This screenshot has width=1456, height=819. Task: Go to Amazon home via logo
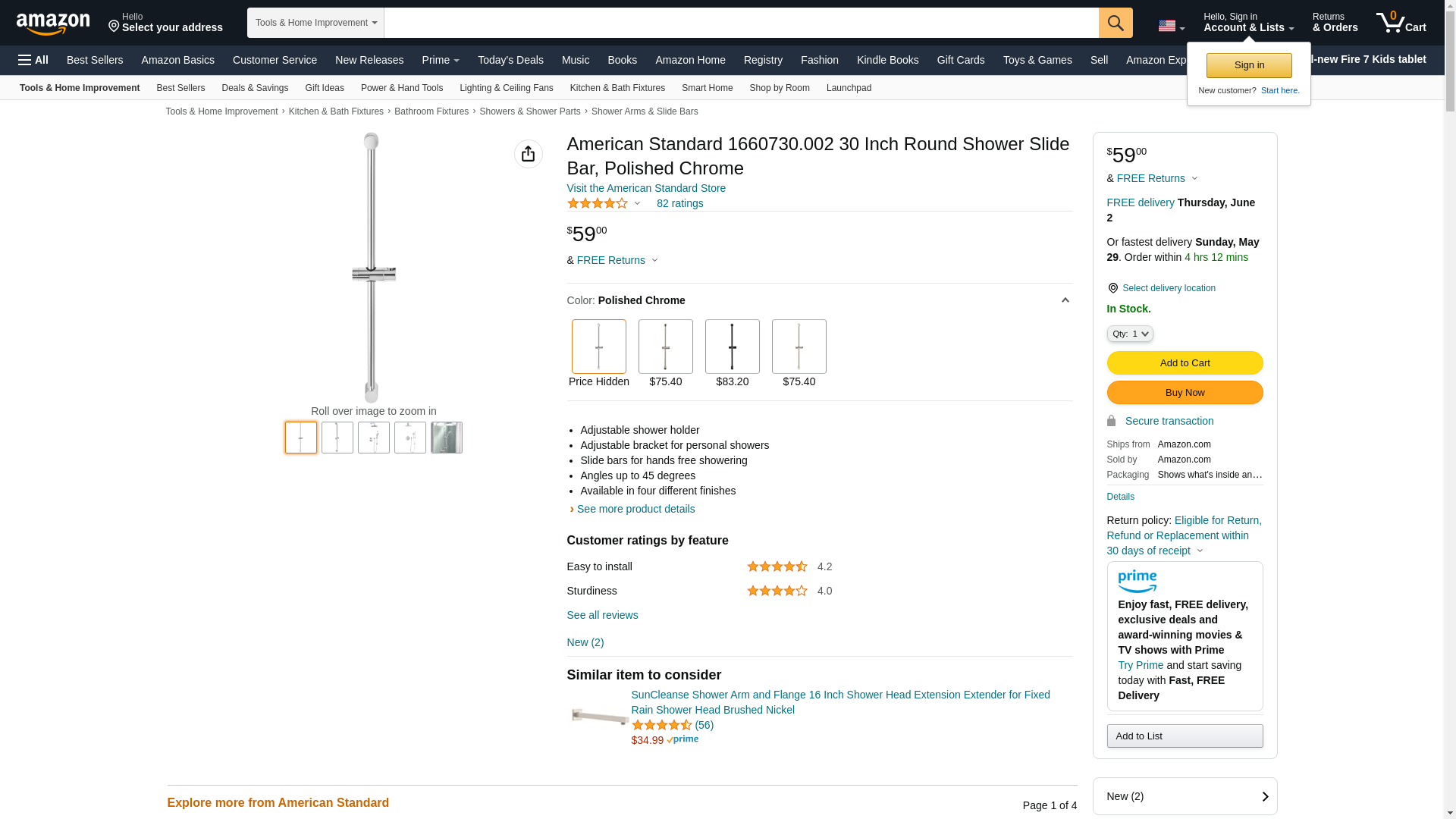(53, 24)
